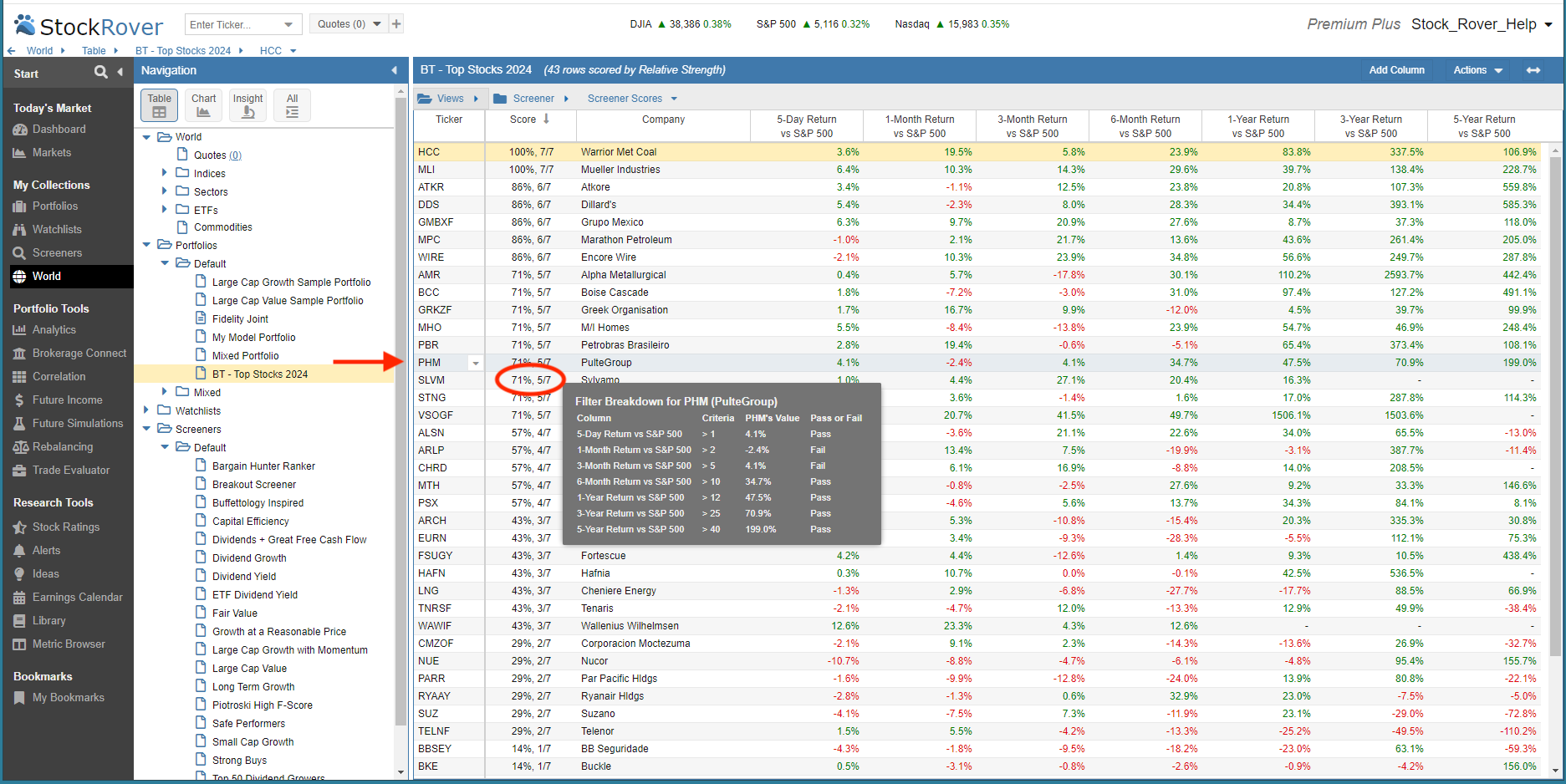Click the search magnifier icon in Start bar
Image resolution: width=1566 pixels, height=784 pixels.
pos(101,73)
